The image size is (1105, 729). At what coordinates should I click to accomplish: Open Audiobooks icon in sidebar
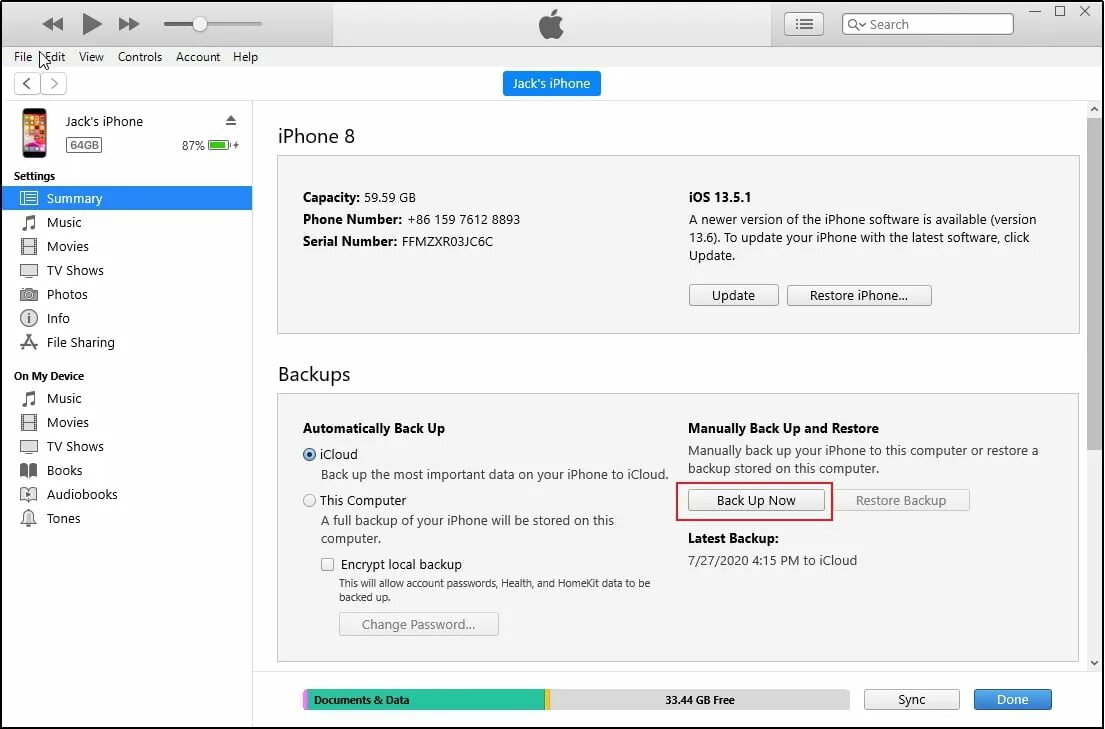click(29, 495)
